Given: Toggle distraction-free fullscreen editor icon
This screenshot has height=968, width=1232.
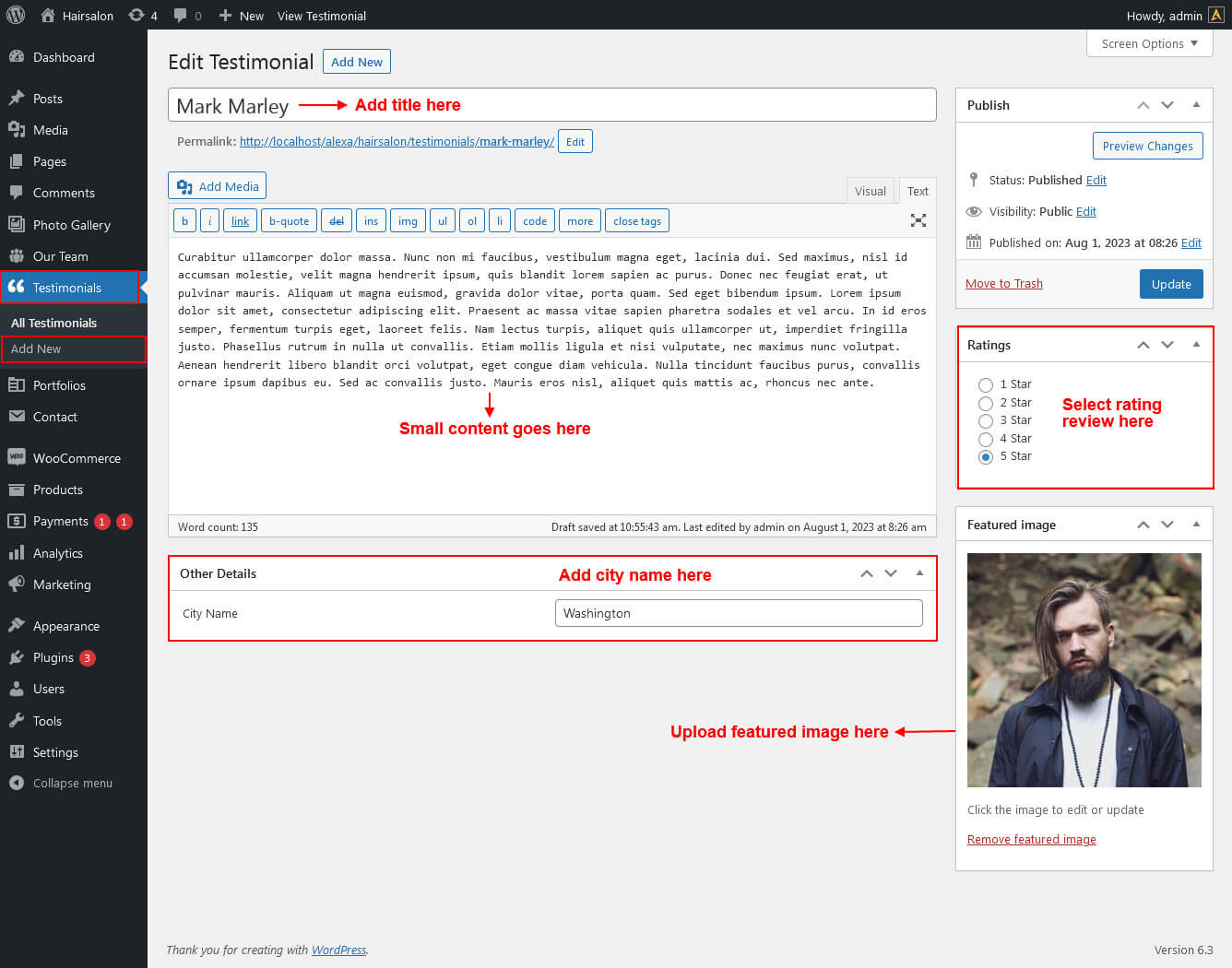Looking at the screenshot, I should click(x=918, y=220).
